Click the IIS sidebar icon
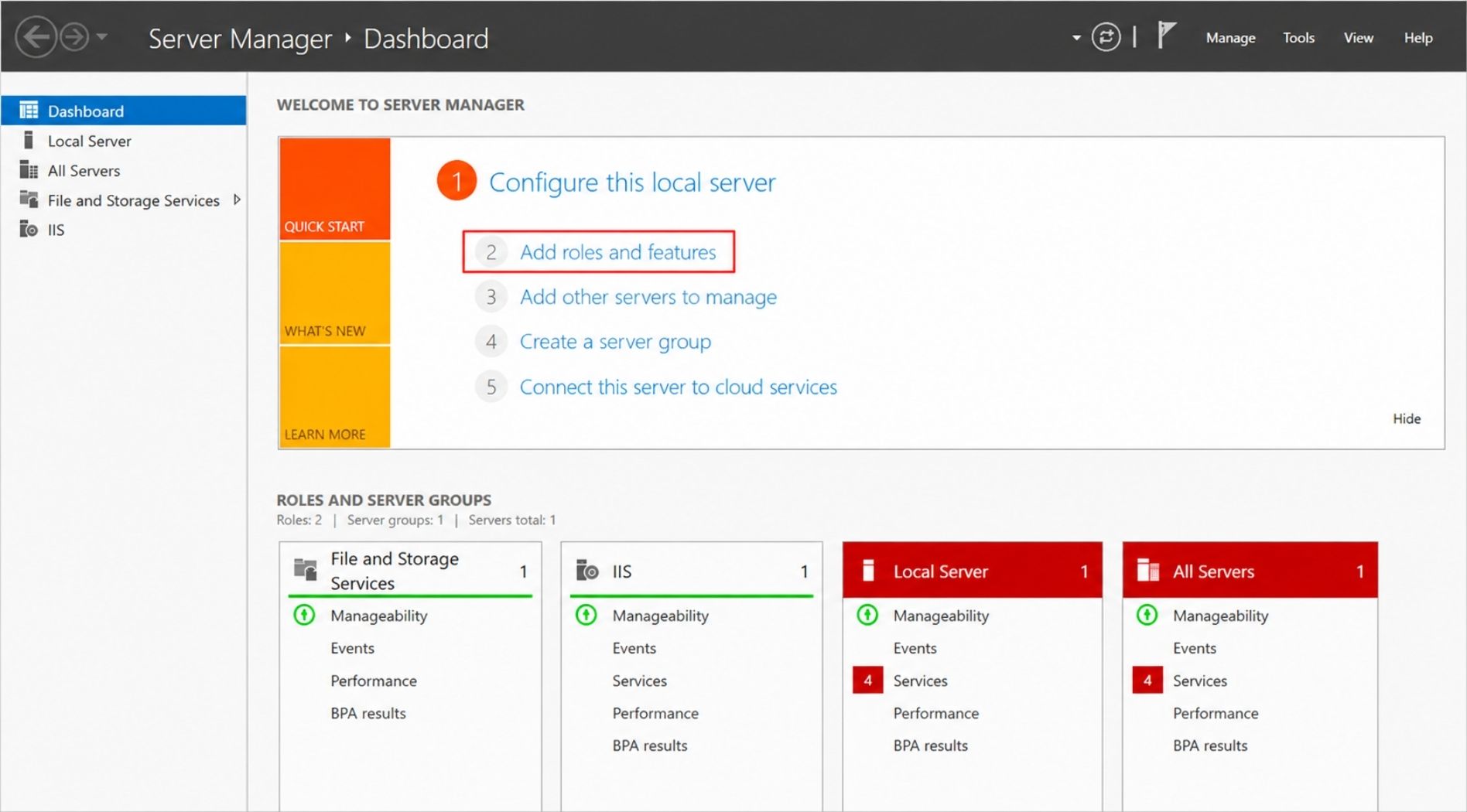The width and height of the screenshot is (1467, 812). [x=29, y=229]
